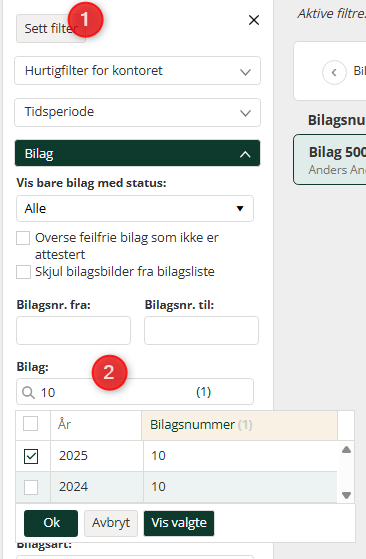This screenshot has width=366, height=559.
Task: Uncheck the 2025 Bilag 10 row
Action: click(x=31, y=456)
